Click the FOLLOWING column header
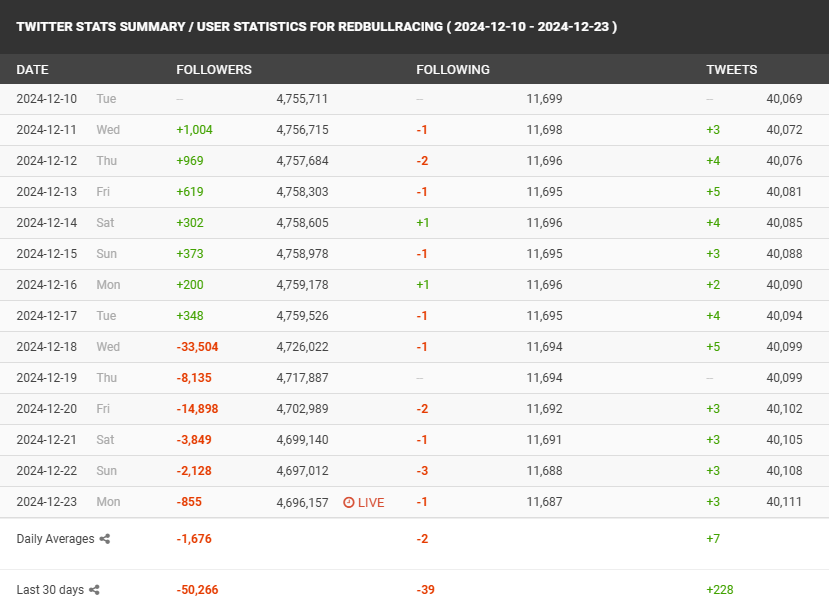This screenshot has width=829, height=607. click(x=453, y=70)
